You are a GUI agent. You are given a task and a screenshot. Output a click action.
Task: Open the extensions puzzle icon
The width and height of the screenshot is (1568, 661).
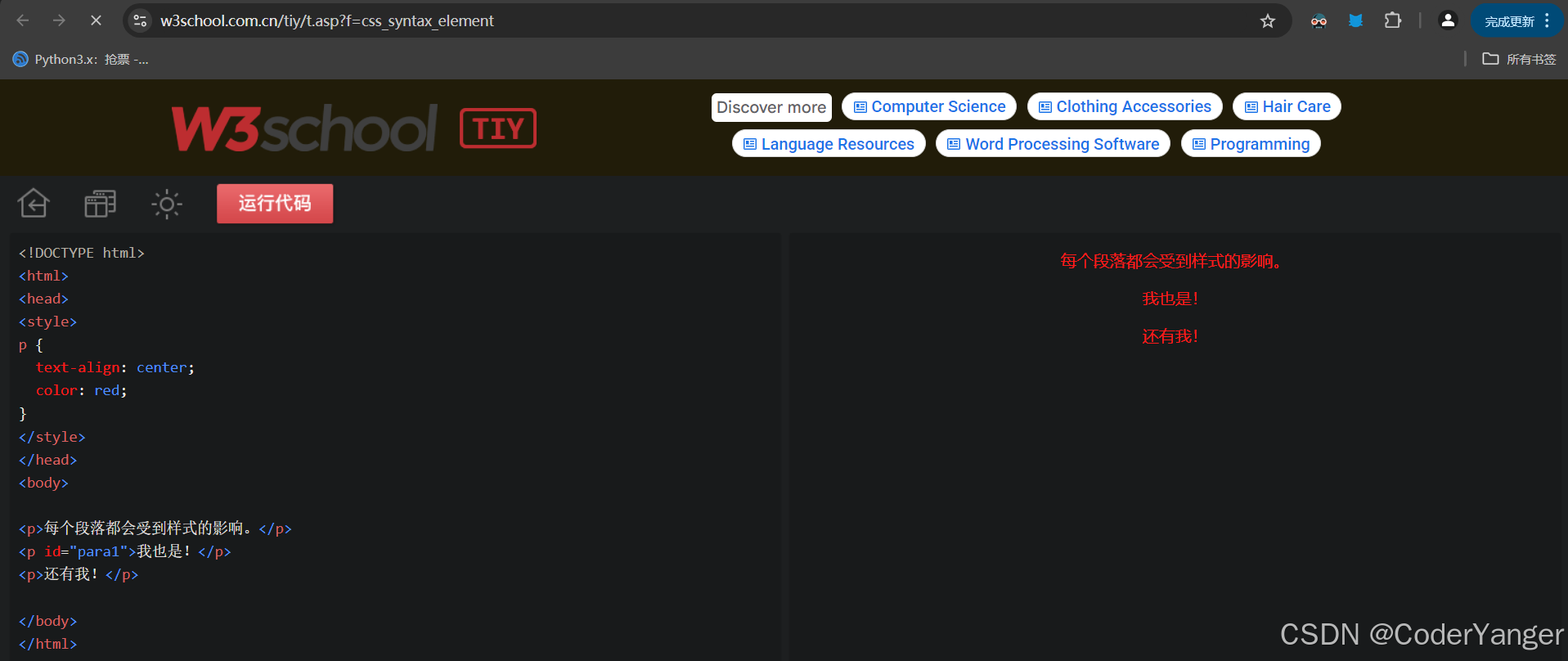pos(1393,20)
